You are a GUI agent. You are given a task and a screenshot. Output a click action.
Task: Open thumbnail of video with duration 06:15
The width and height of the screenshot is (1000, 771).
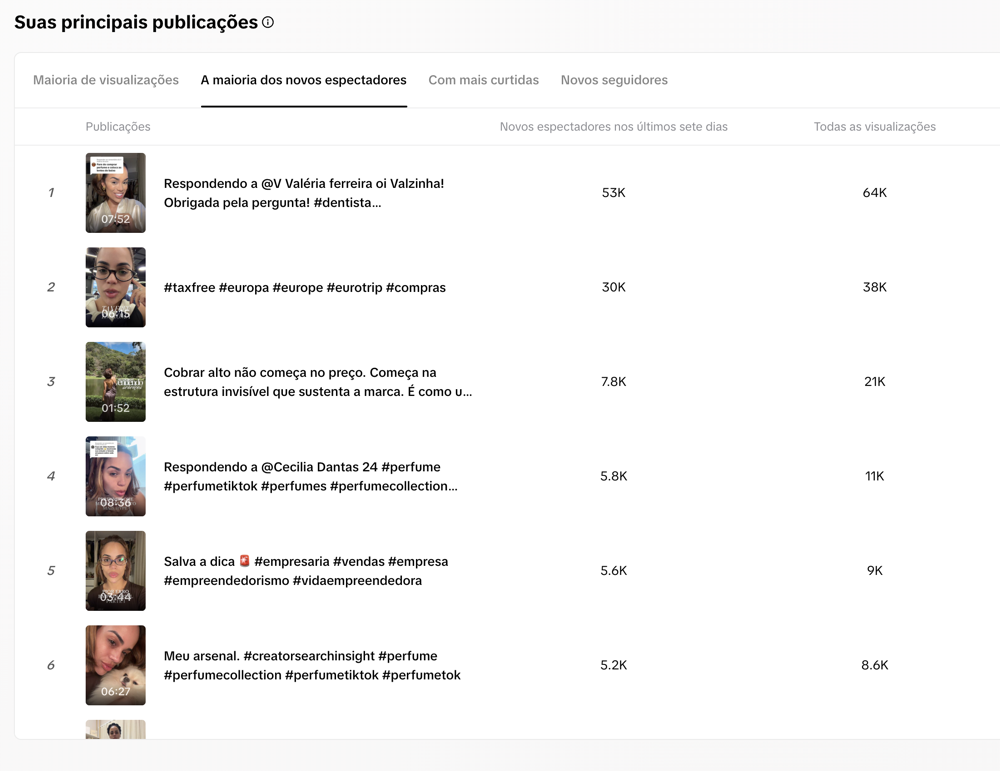click(115, 287)
